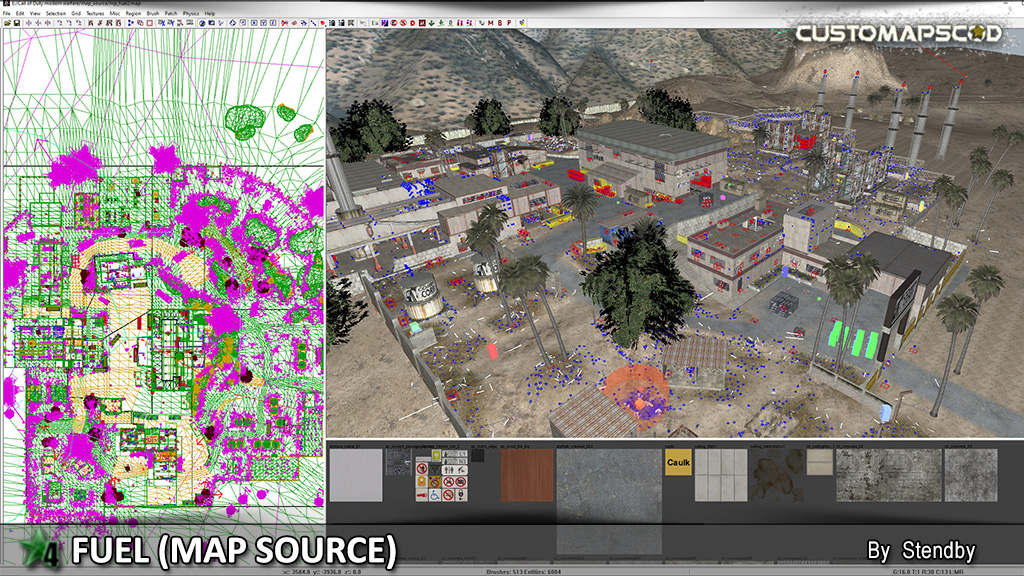Click the Save floppy disk icon
The image size is (1024, 576).
point(17,23)
